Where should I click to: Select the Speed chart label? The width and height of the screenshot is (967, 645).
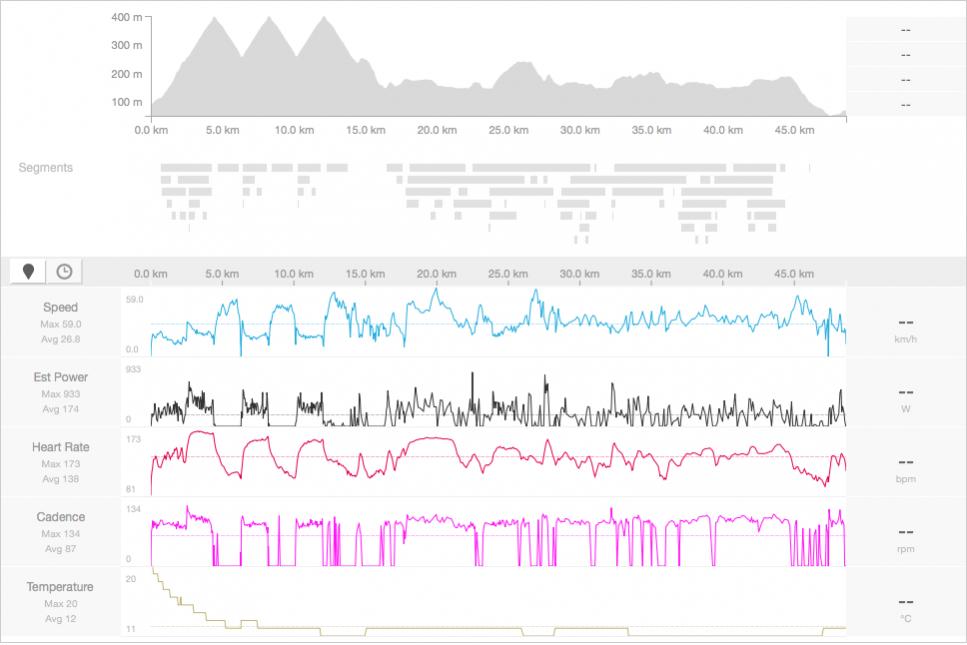[60, 307]
